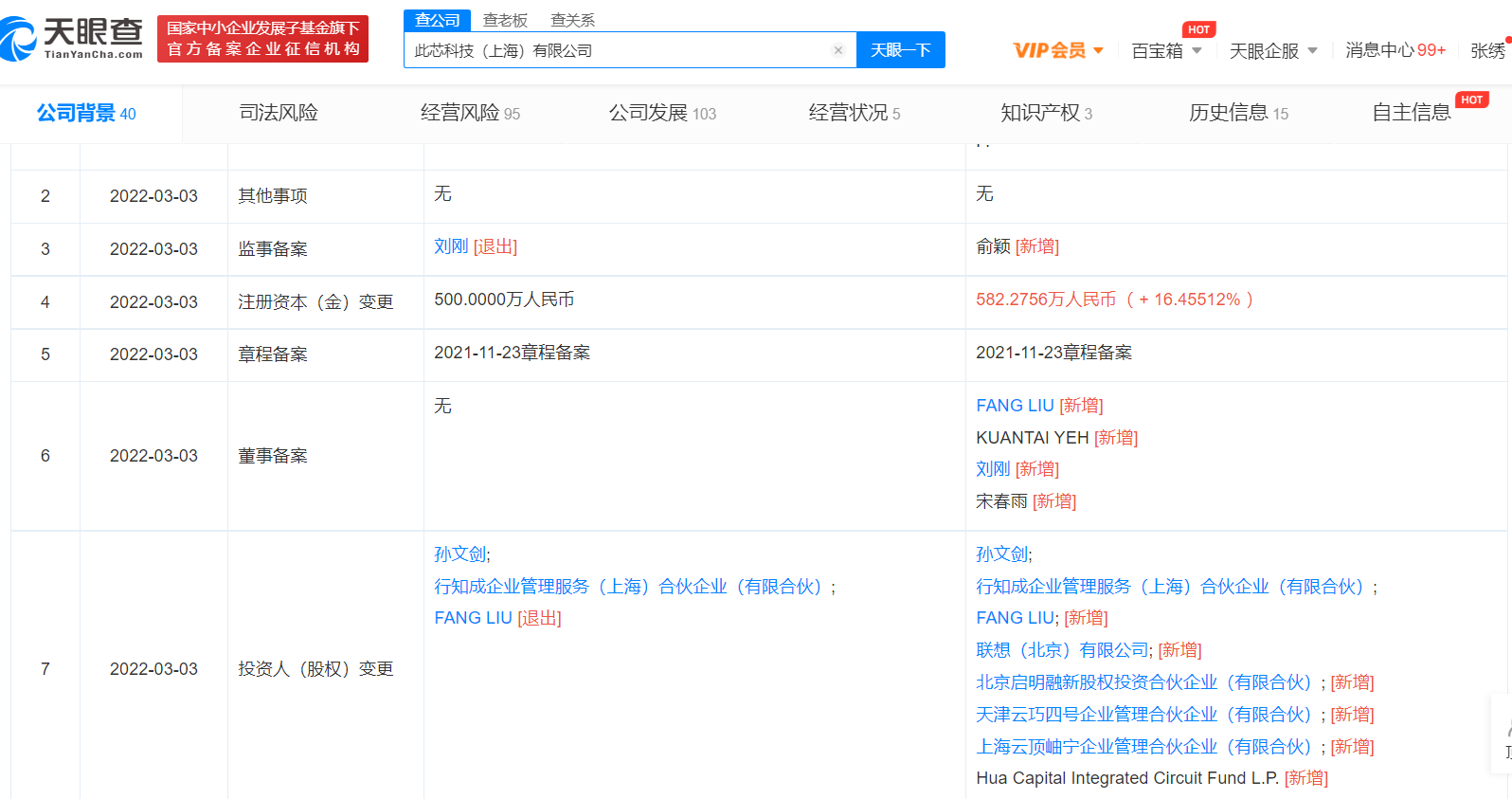Select the 查公司 search tab
Screen dimensions: 1512x799
[x=438, y=20]
